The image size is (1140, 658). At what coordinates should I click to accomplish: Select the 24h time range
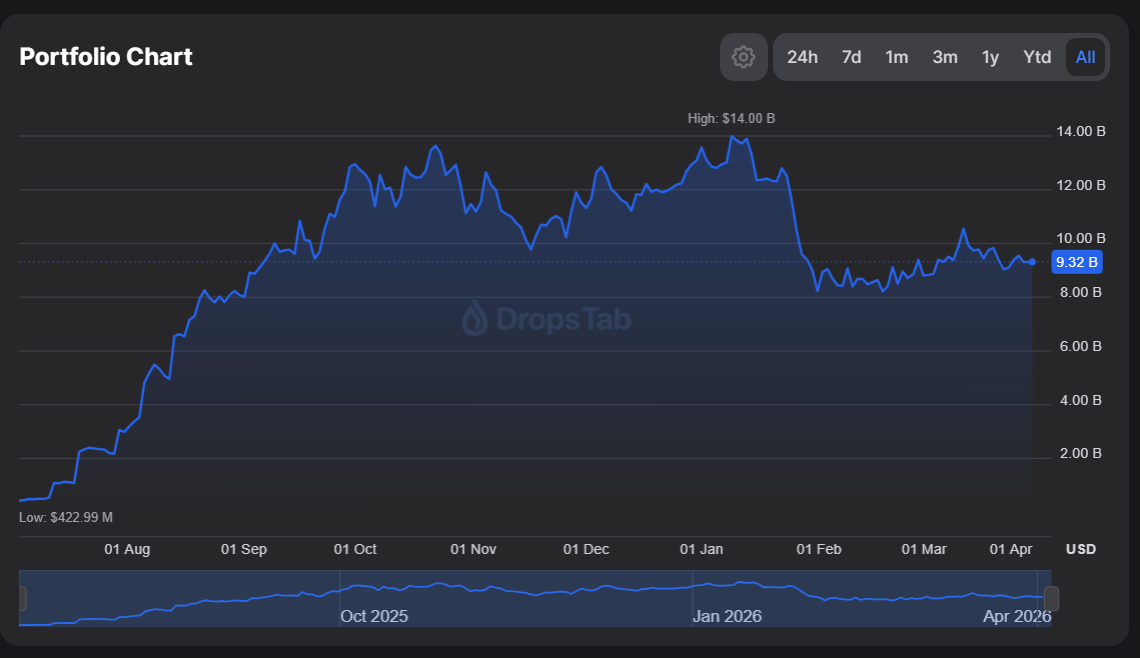tap(803, 57)
